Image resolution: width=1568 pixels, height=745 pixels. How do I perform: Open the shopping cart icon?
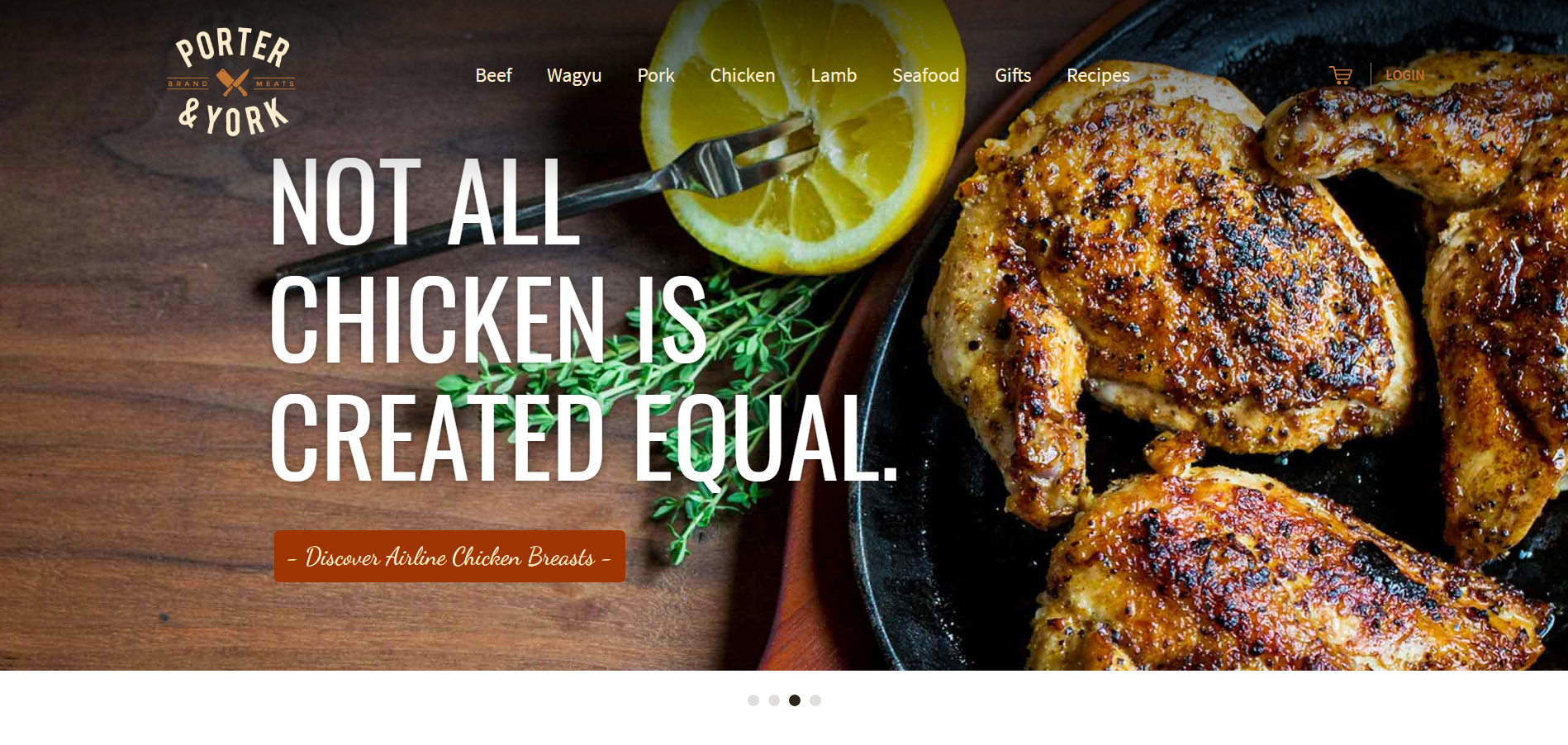[x=1340, y=75]
